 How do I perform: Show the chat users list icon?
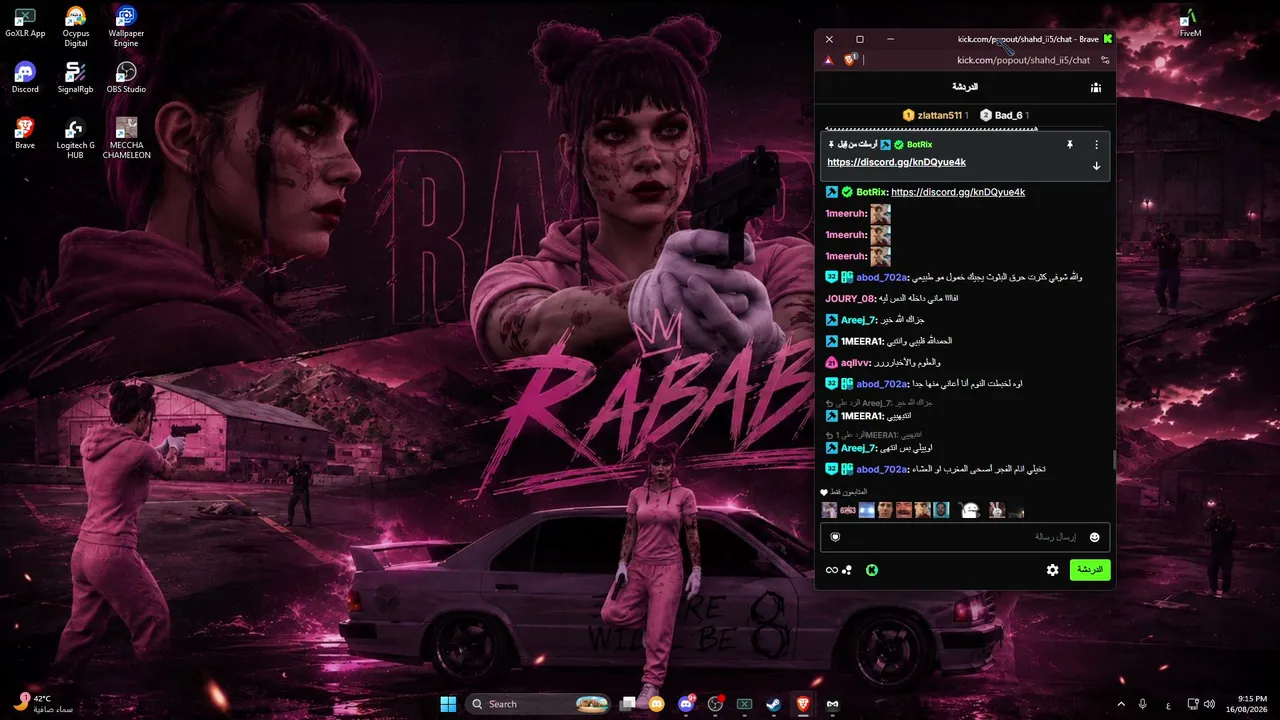pyautogui.click(x=1096, y=88)
